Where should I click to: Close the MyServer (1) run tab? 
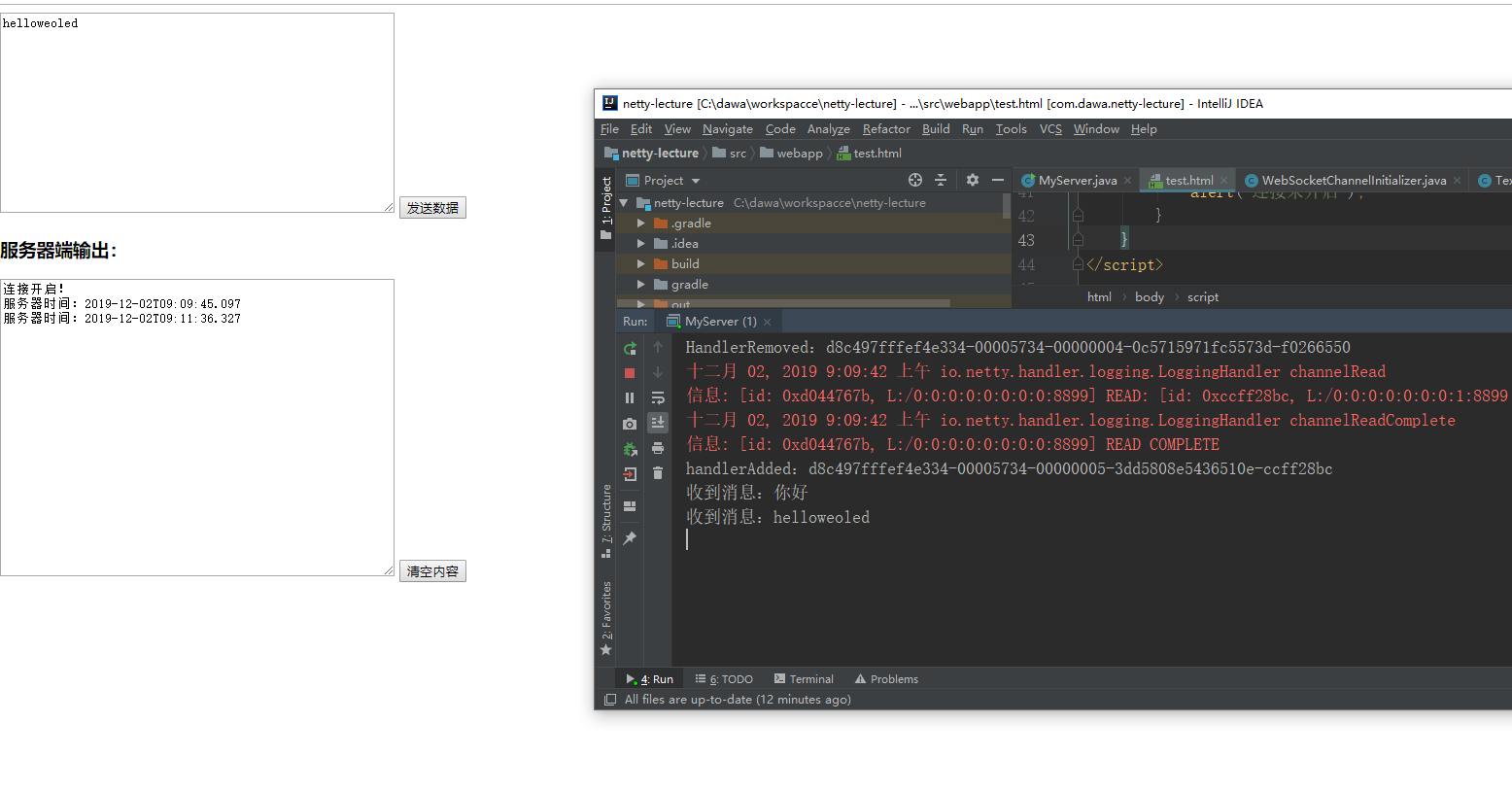pos(768,322)
